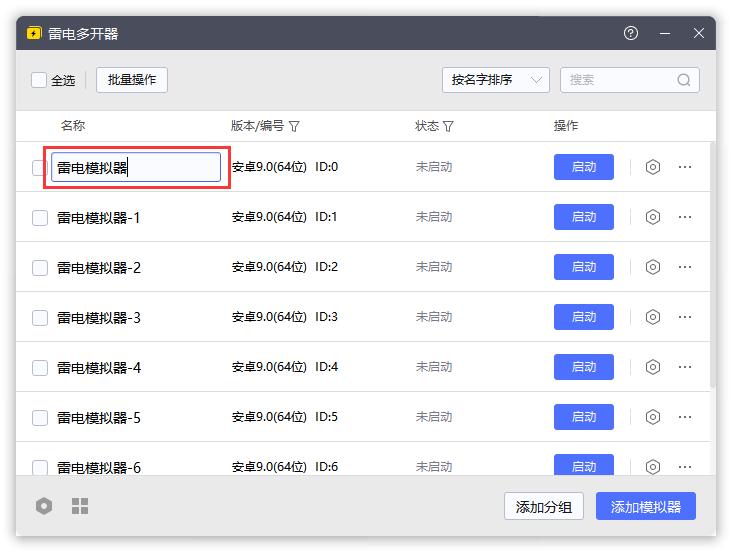The height and width of the screenshot is (556, 736).
Task: Open settings for 雷电模拟器-4 row
Action: [x=652, y=367]
